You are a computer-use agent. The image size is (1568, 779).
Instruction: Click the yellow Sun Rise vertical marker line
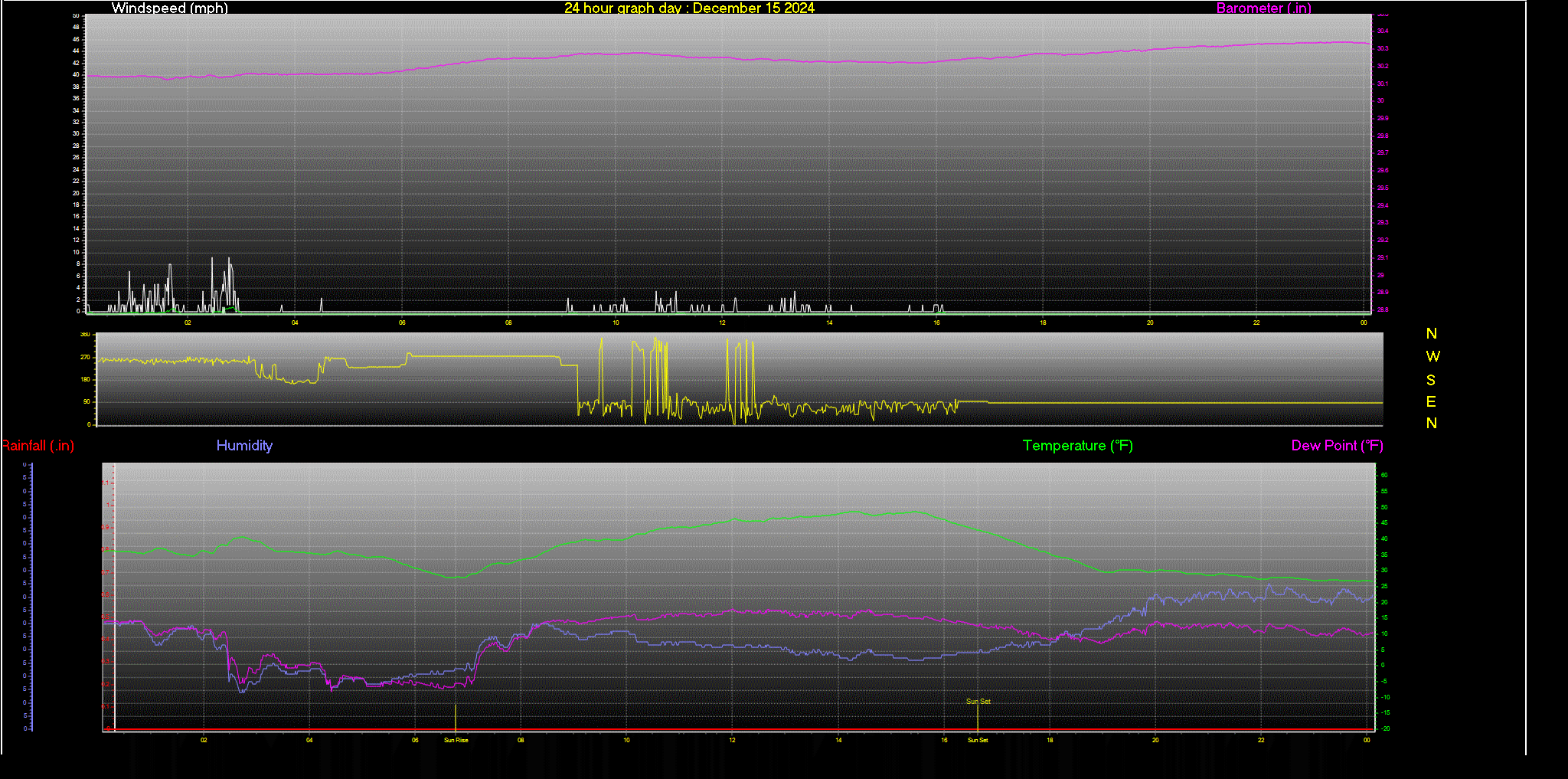click(x=456, y=717)
